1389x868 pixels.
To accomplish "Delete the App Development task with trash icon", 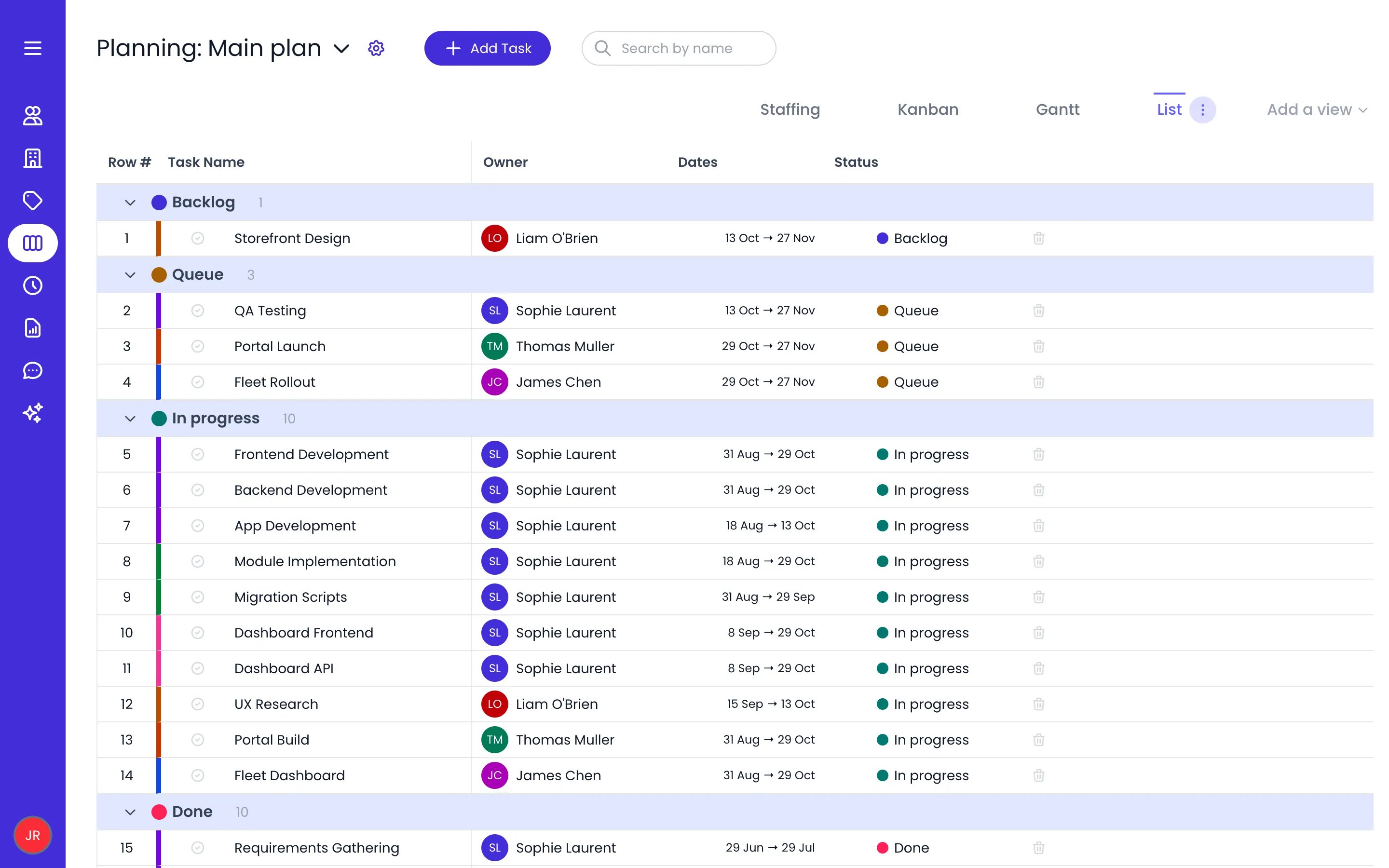I will click(1038, 525).
